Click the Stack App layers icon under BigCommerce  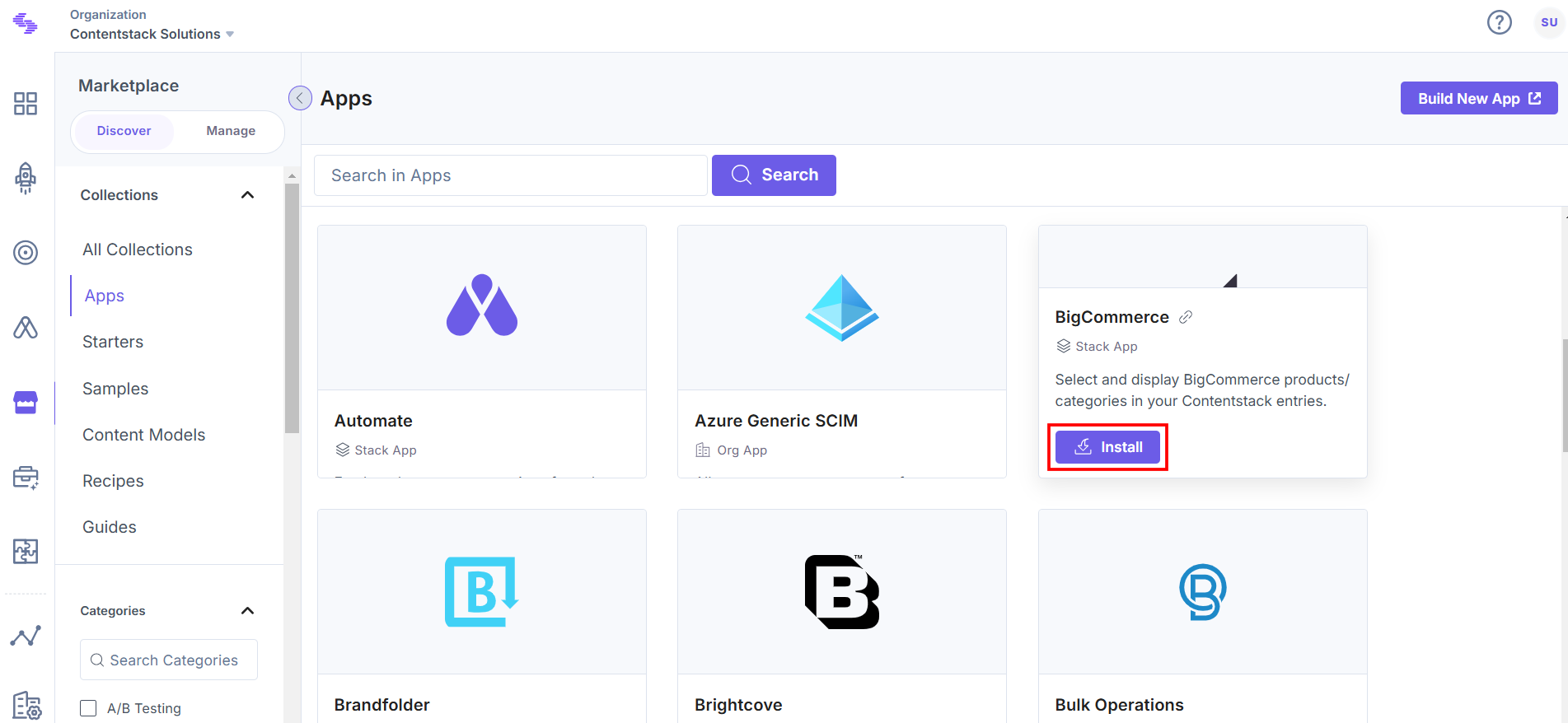click(1064, 347)
